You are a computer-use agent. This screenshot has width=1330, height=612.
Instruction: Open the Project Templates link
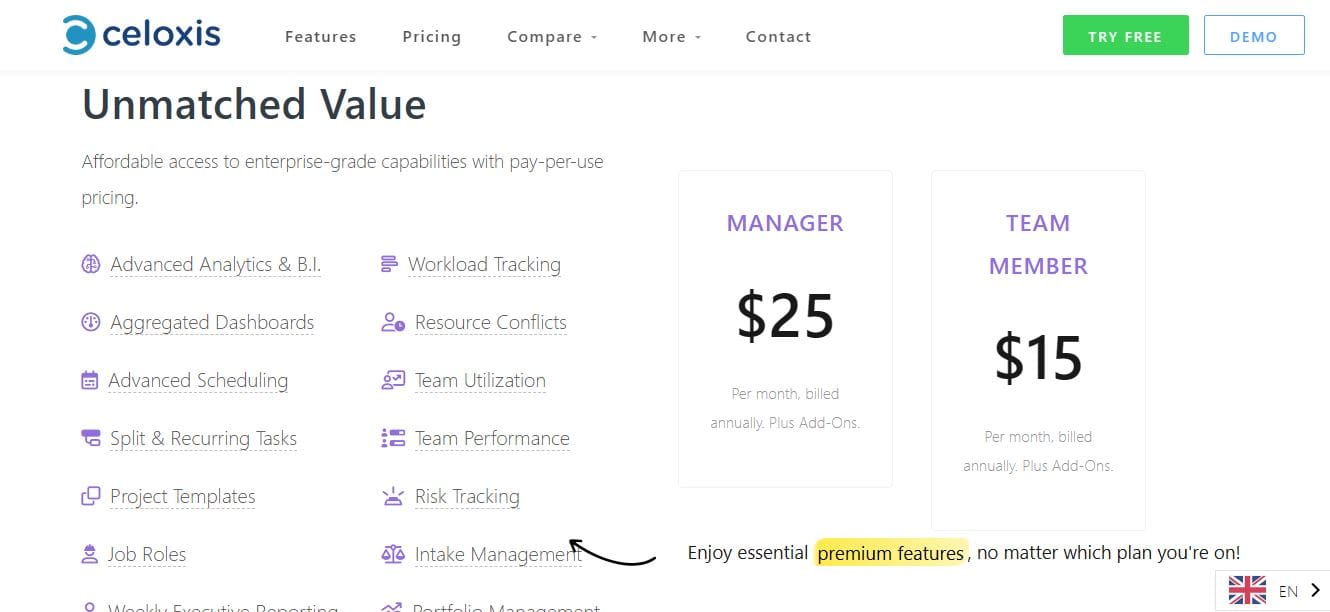[x=183, y=496]
